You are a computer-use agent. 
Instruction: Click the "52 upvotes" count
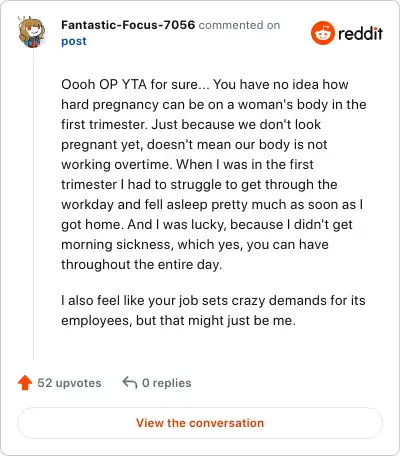[69, 383]
